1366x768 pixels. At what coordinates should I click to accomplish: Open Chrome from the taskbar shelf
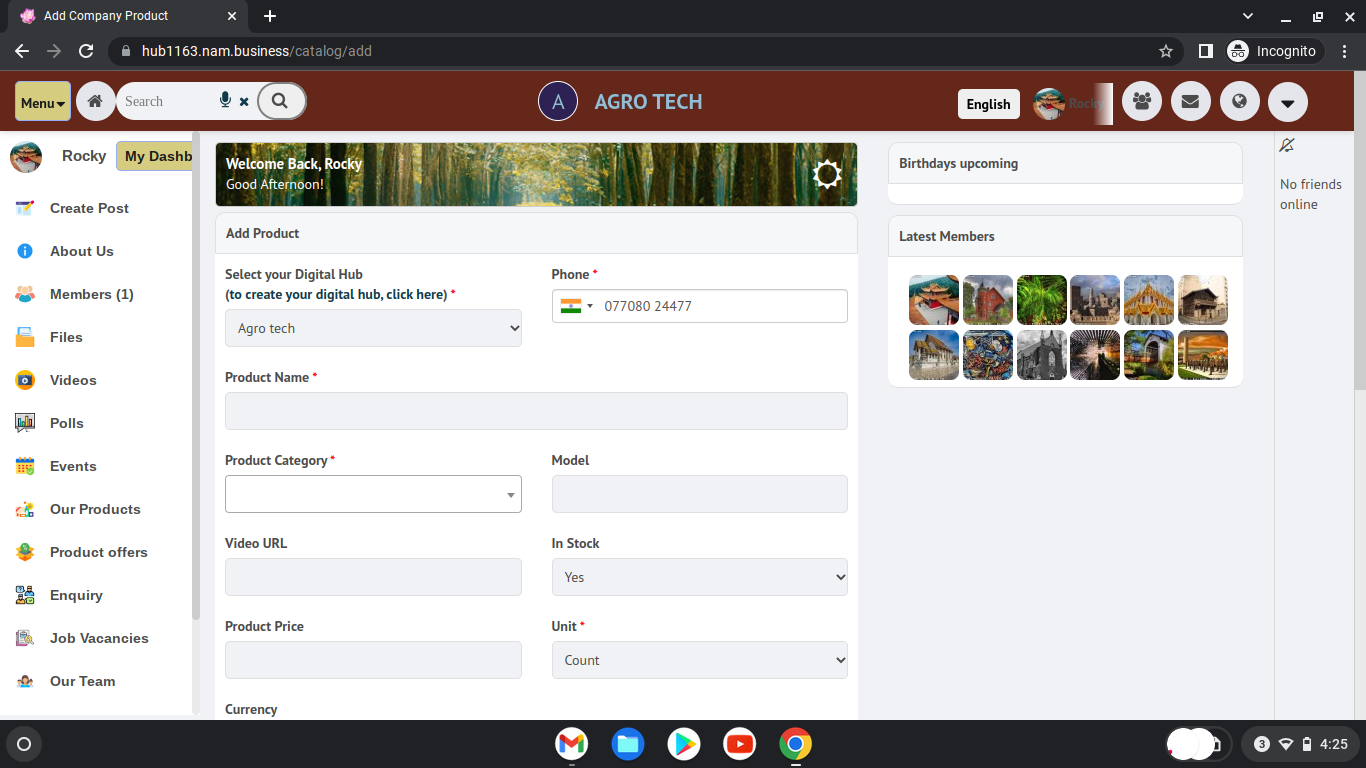click(x=795, y=744)
